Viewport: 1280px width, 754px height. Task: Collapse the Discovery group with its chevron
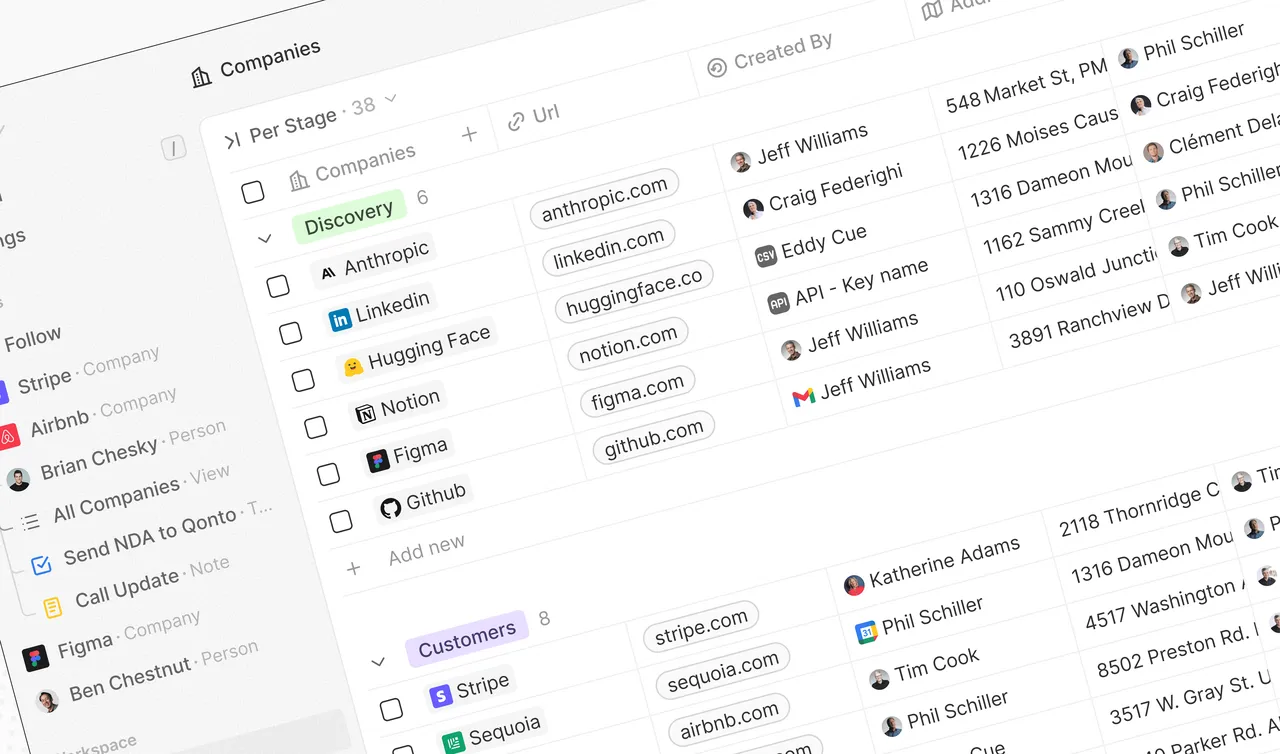[265, 239]
